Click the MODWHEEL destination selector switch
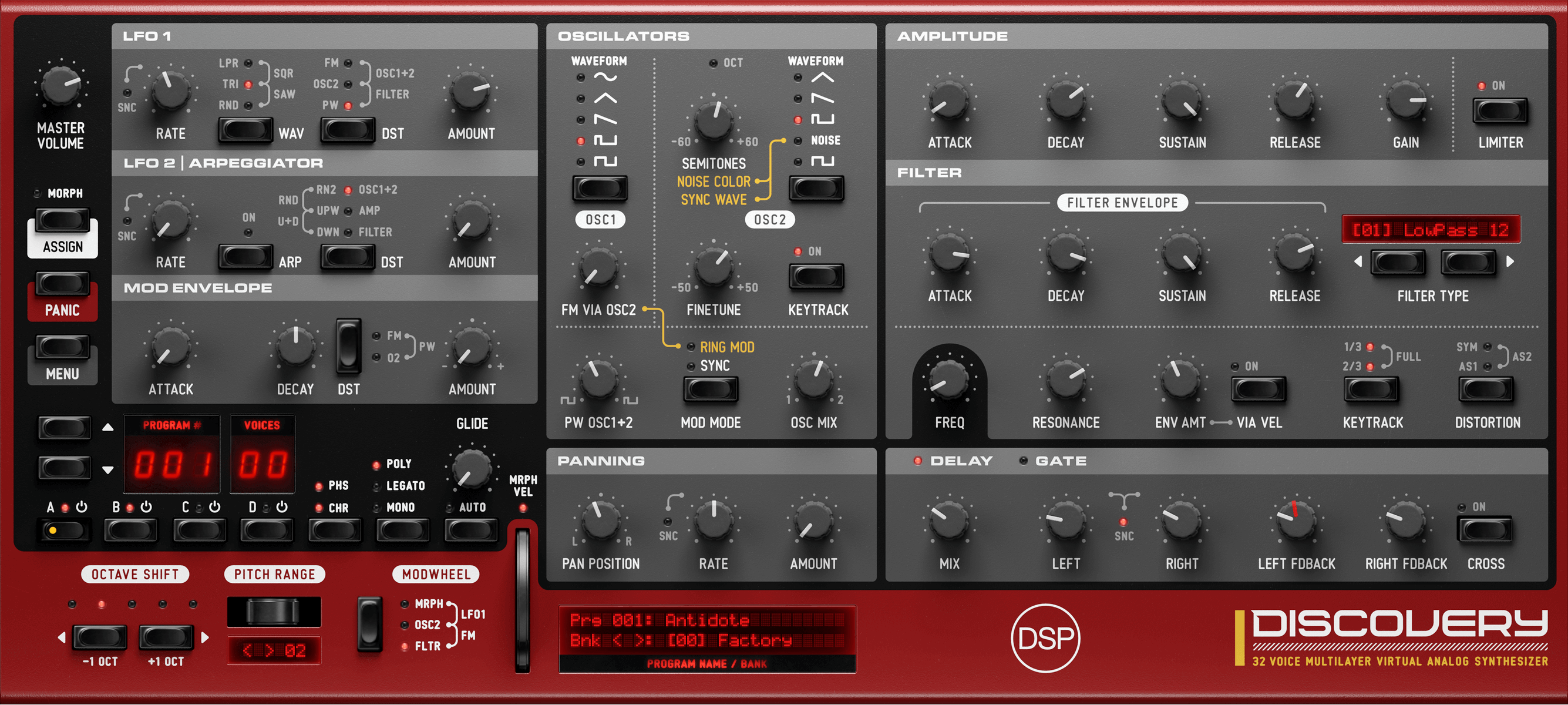This screenshot has width=1568, height=705. pos(369,624)
